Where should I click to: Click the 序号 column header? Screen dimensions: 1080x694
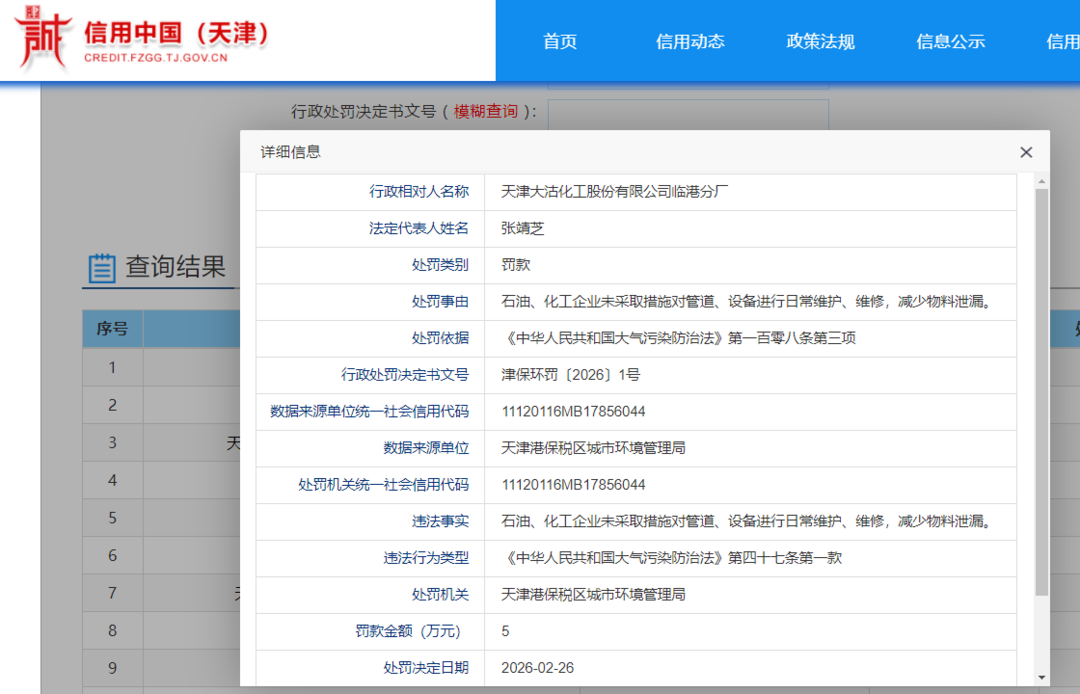pos(112,329)
